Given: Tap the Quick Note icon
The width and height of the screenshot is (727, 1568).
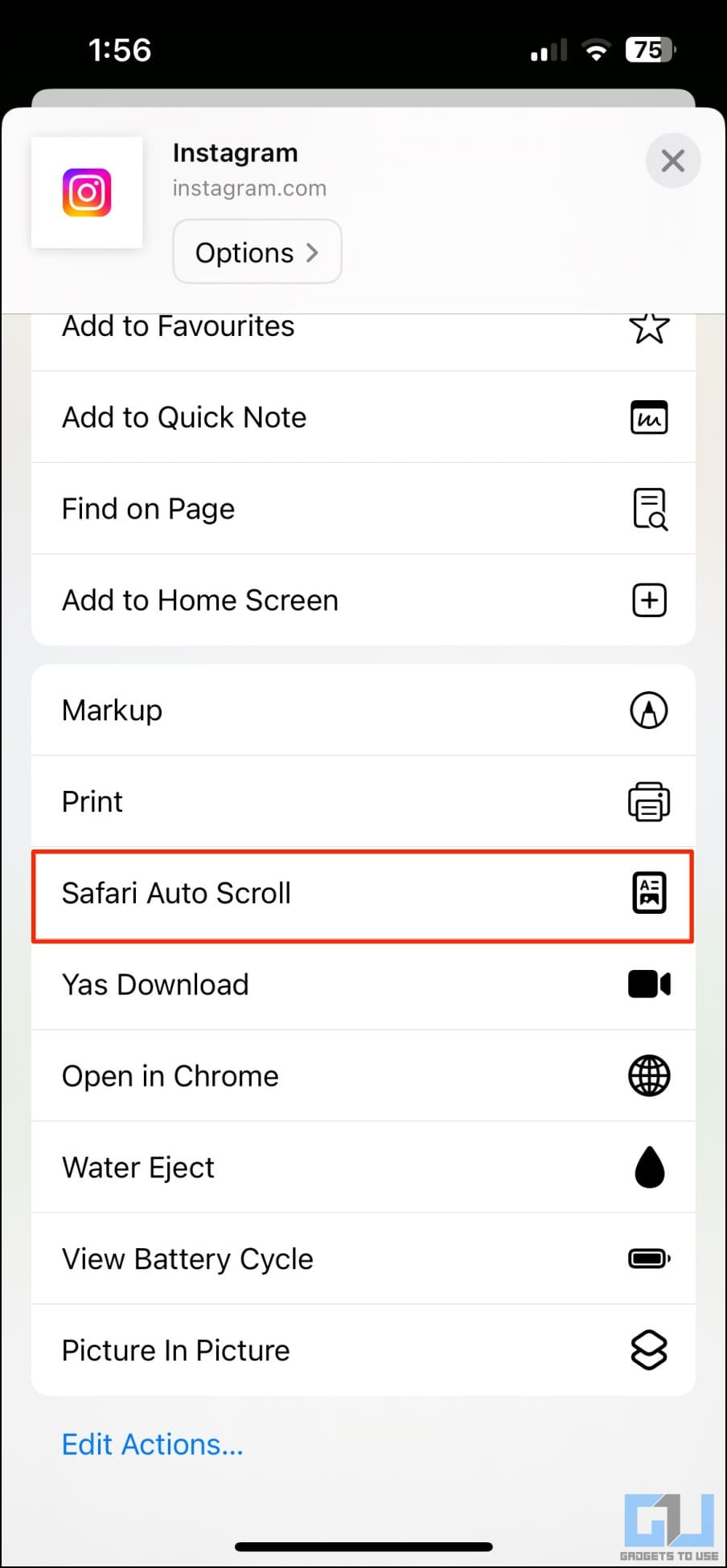Looking at the screenshot, I should (649, 417).
